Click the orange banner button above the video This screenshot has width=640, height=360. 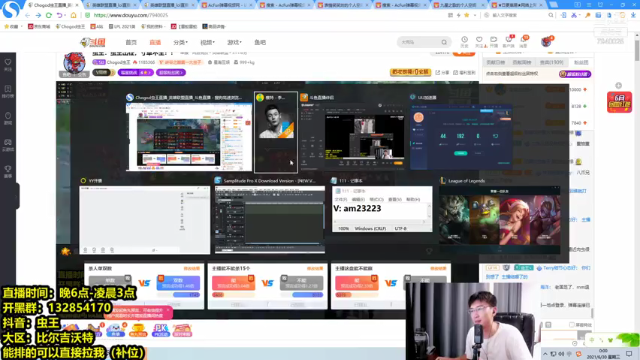click(x=410, y=72)
